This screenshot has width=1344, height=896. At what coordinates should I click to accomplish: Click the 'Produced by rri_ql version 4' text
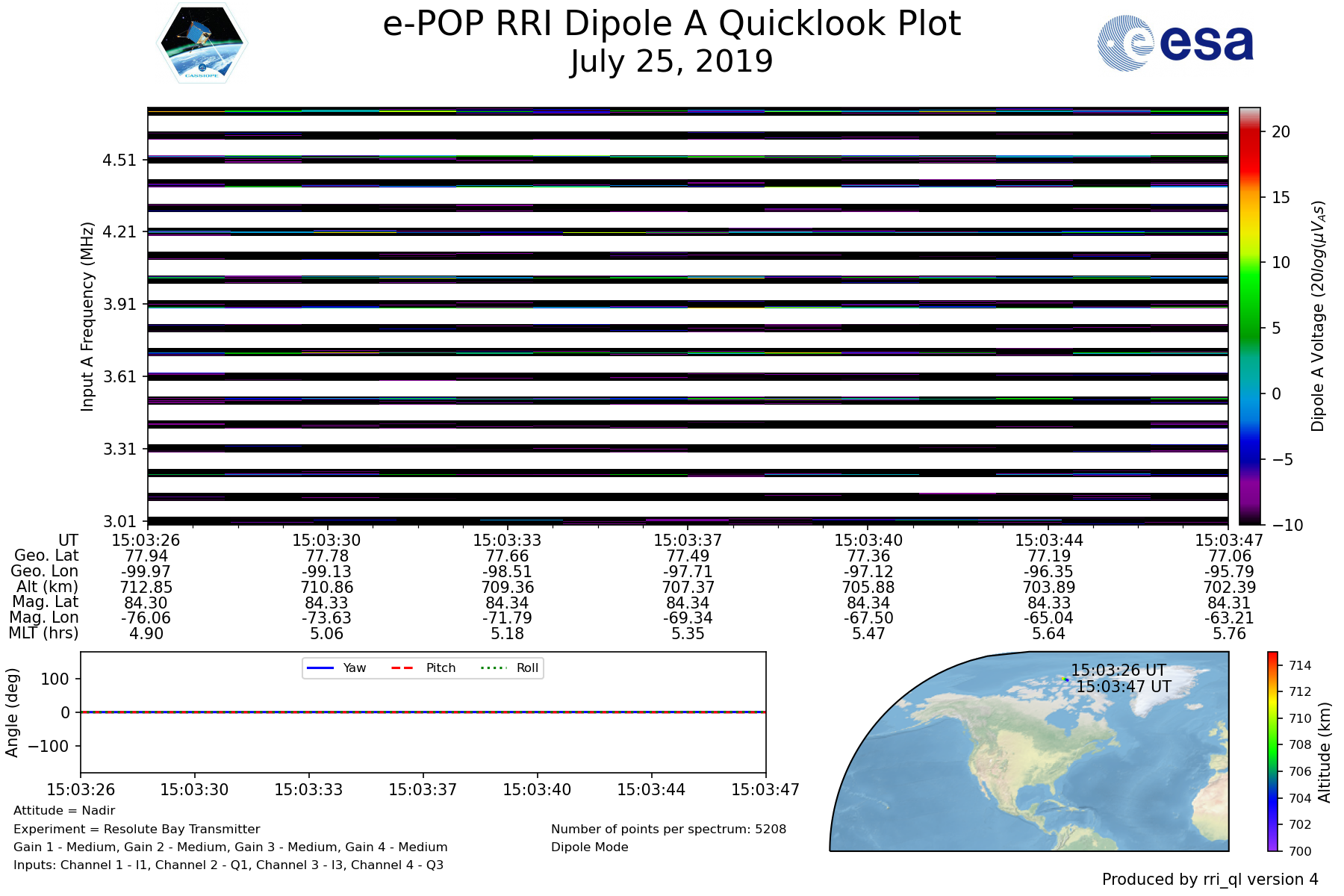pyautogui.click(x=1210, y=880)
